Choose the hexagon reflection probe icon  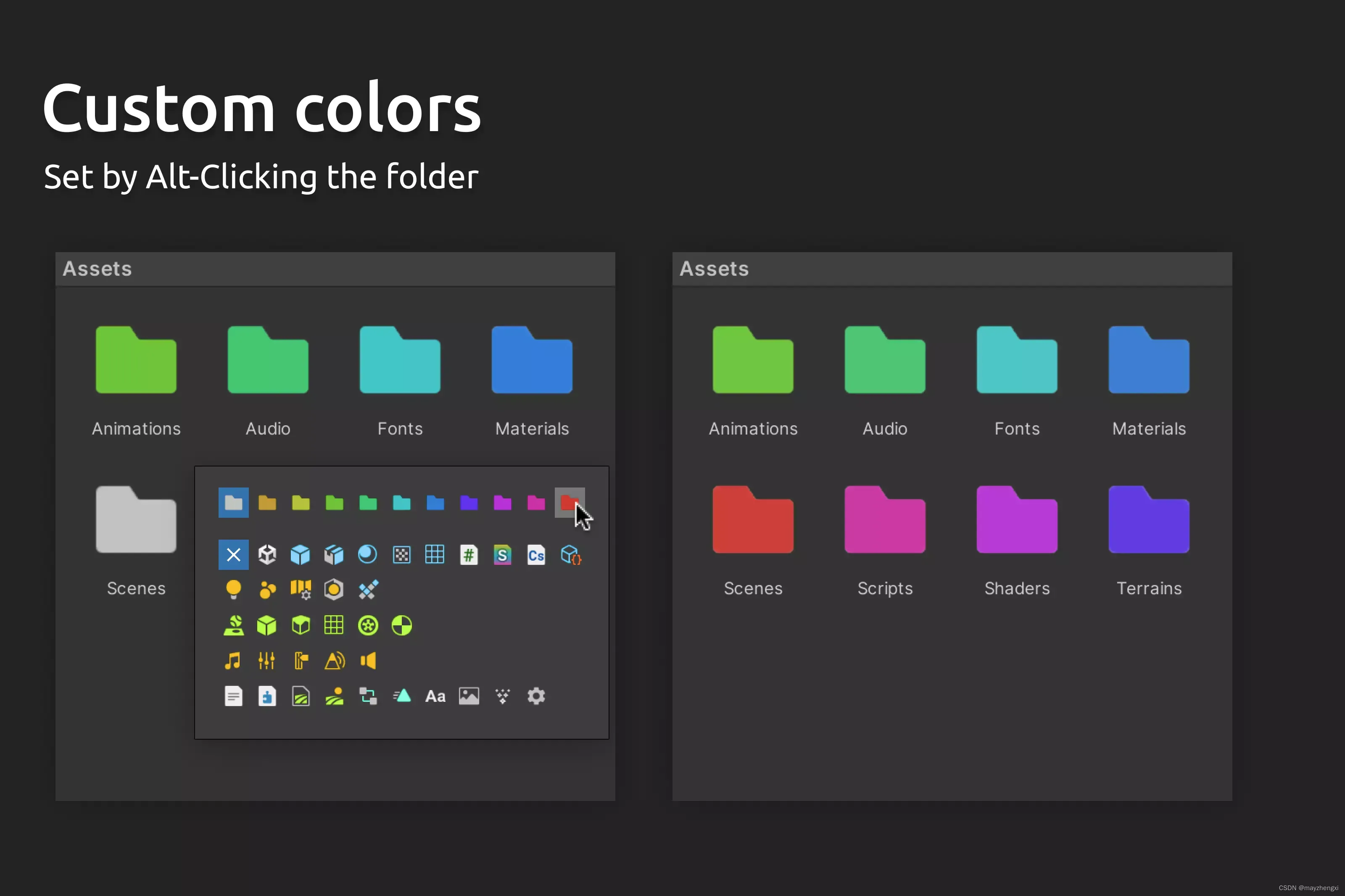click(x=334, y=590)
